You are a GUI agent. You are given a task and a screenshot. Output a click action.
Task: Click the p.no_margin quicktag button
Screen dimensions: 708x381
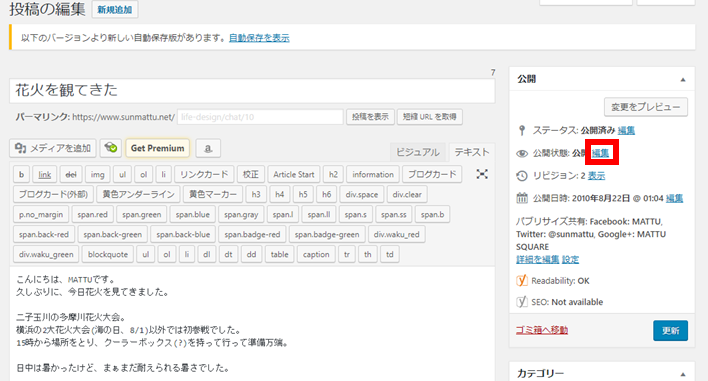pyautogui.click(x=41, y=214)
